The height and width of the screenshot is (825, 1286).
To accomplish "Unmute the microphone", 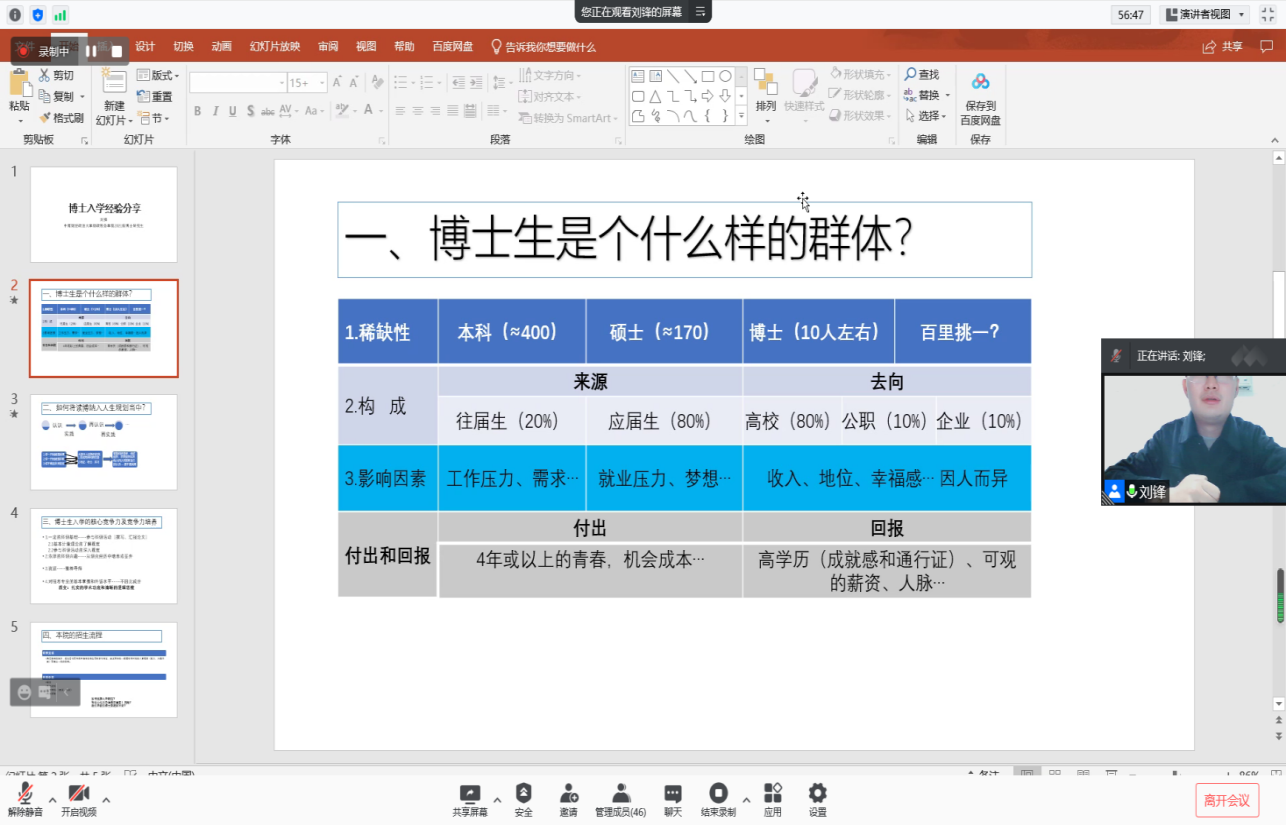I will point(25,796).
